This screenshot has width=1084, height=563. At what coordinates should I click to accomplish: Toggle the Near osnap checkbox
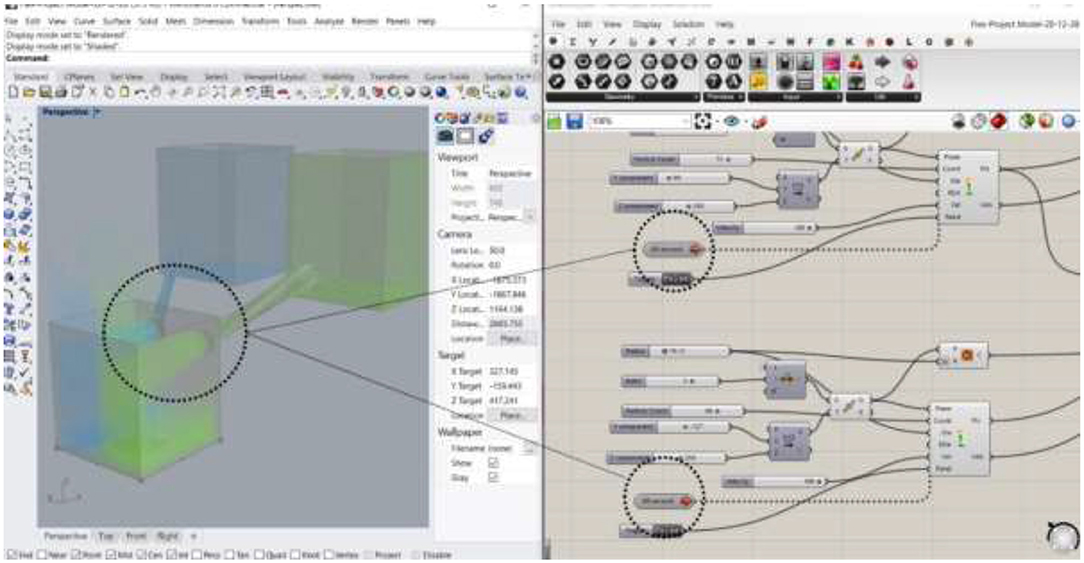pyautogui.click(x=41, y=555)
